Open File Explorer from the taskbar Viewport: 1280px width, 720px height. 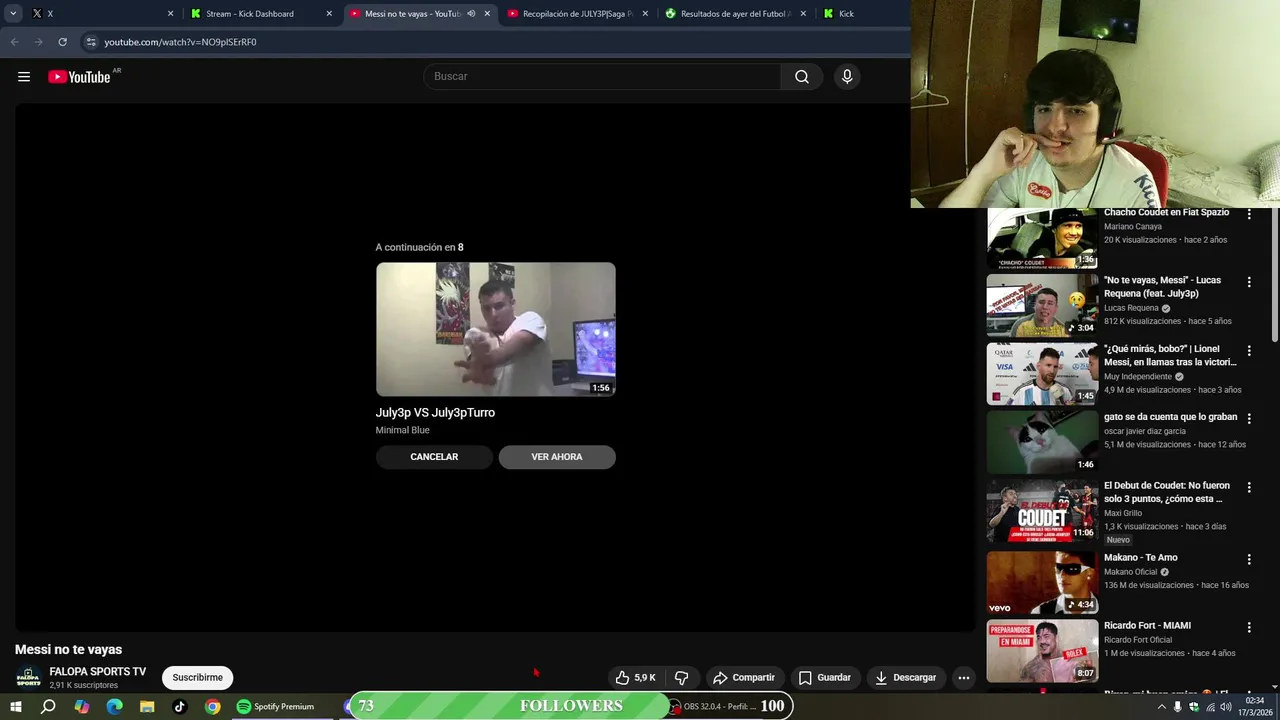[147, 706]
